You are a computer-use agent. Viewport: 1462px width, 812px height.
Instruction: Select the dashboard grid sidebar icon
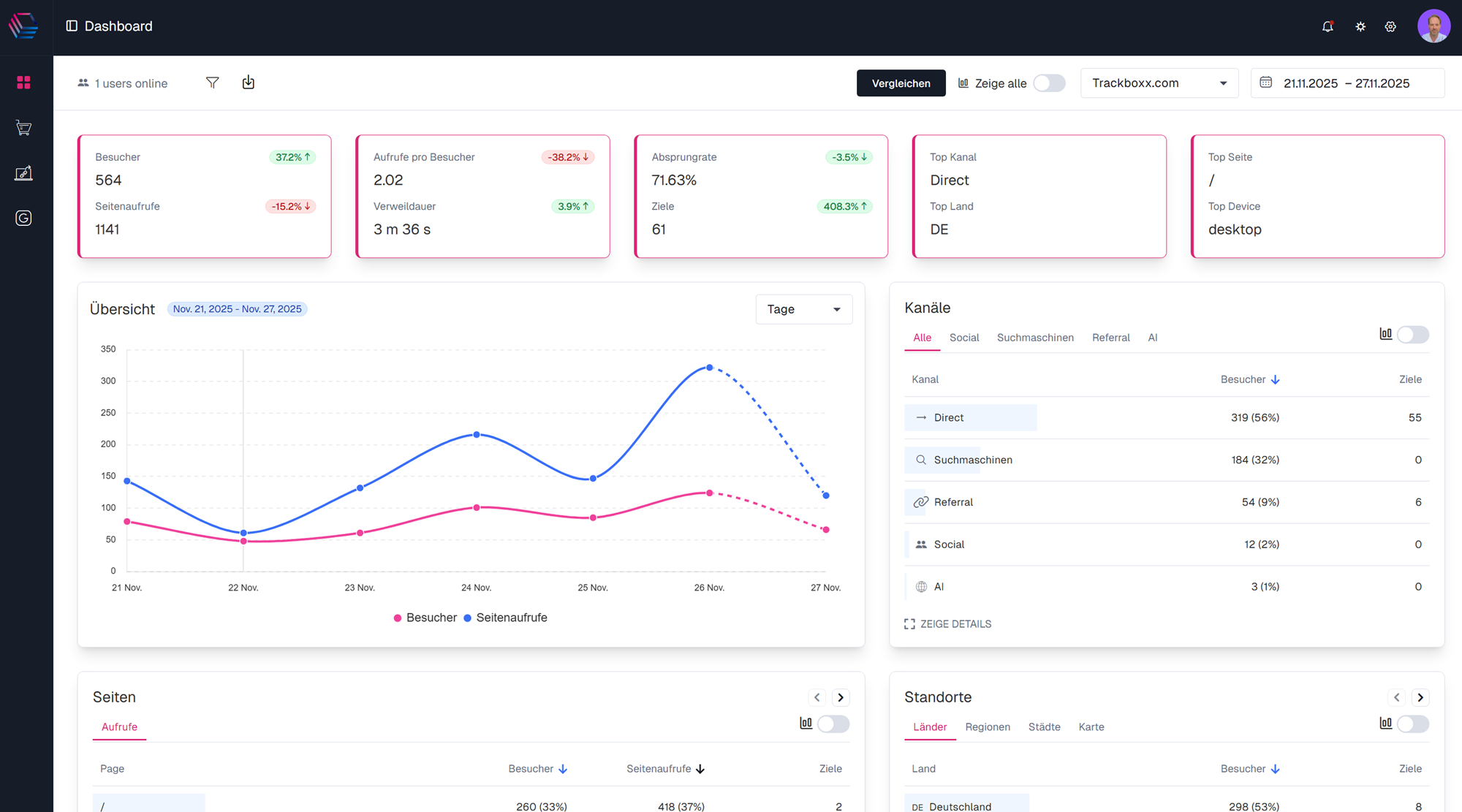click(23, 83)
